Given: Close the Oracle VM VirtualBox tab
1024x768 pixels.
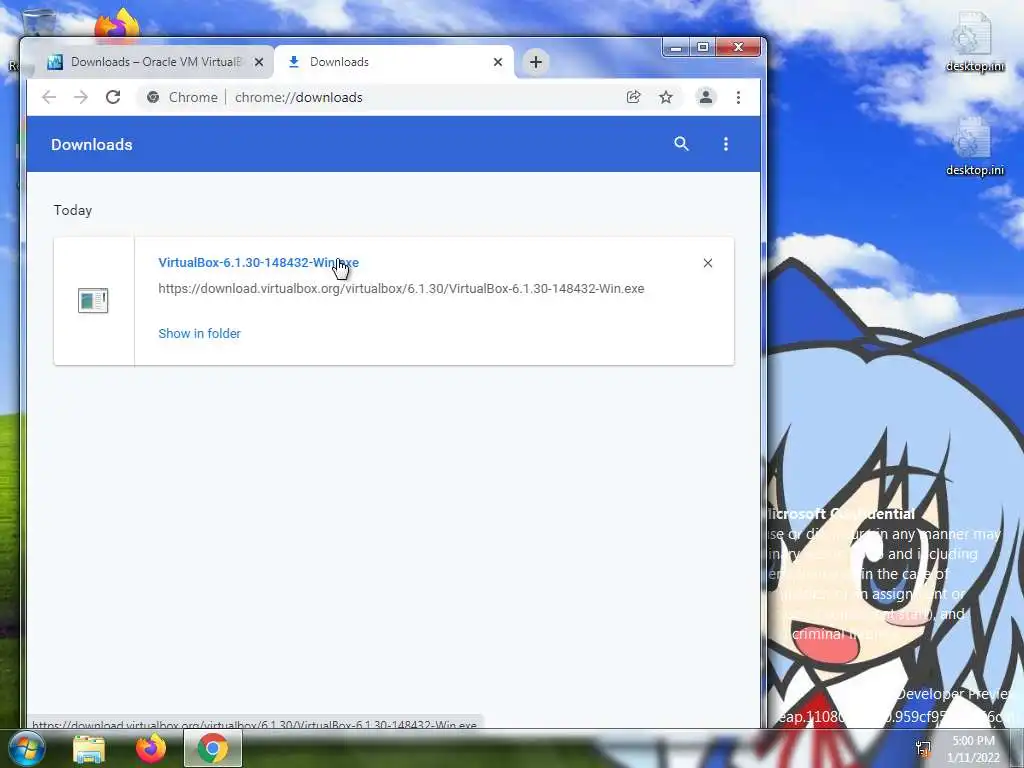Looking at the screenshot, I should coord(259,62).
